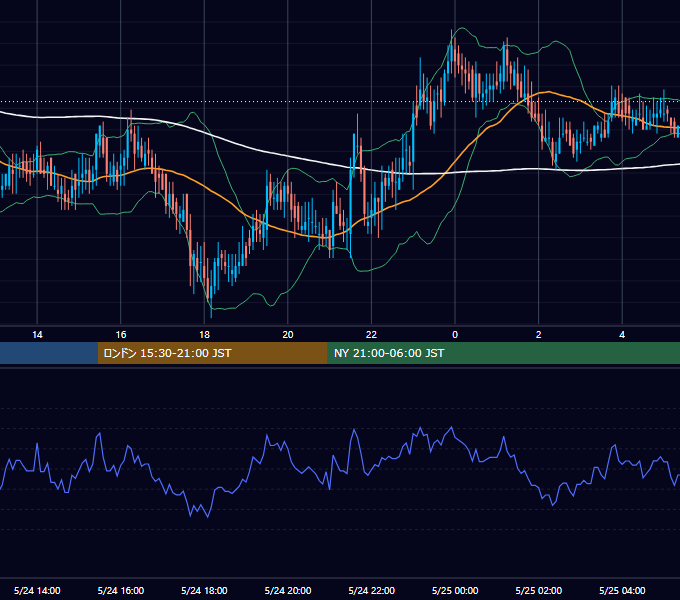Click the 5/25 00:00 date label
This screenshot has width=680, height=600.
click(x=455, y=590)
